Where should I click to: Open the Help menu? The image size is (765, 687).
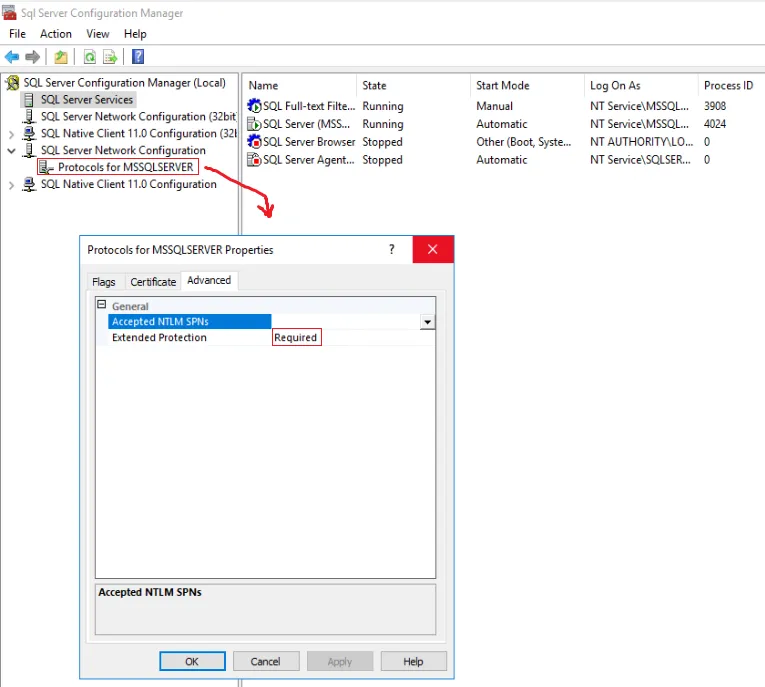pos(135,34)
